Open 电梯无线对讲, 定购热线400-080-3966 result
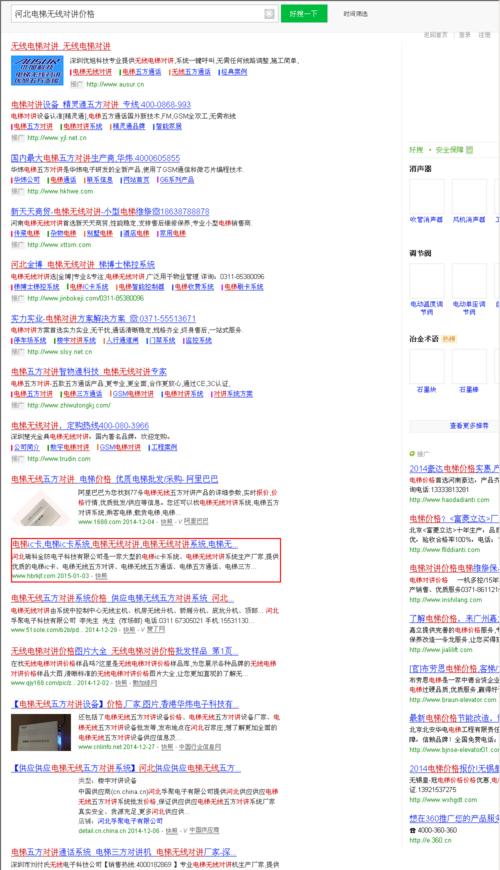 (80, 426)
